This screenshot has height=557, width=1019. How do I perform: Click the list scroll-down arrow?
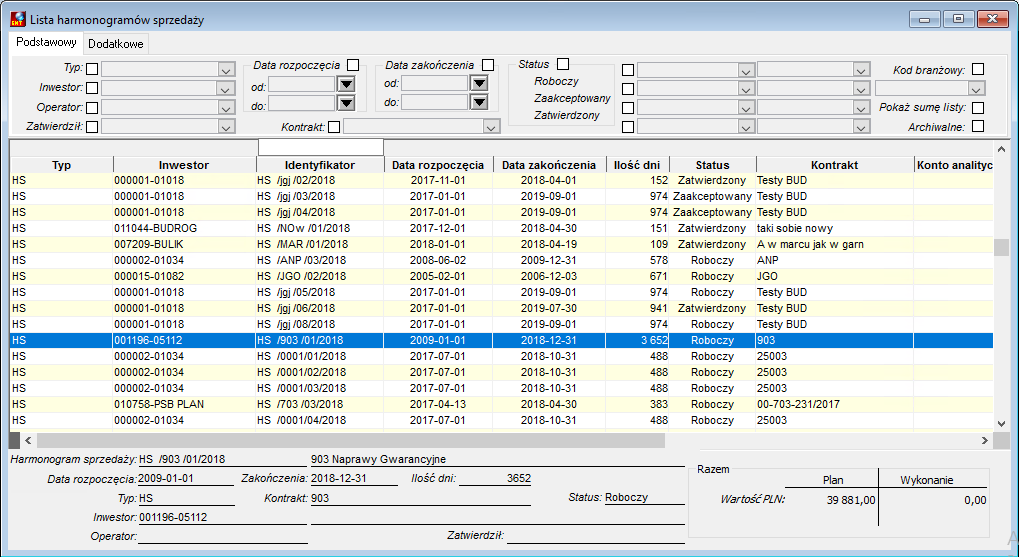tap(1001, 424)
